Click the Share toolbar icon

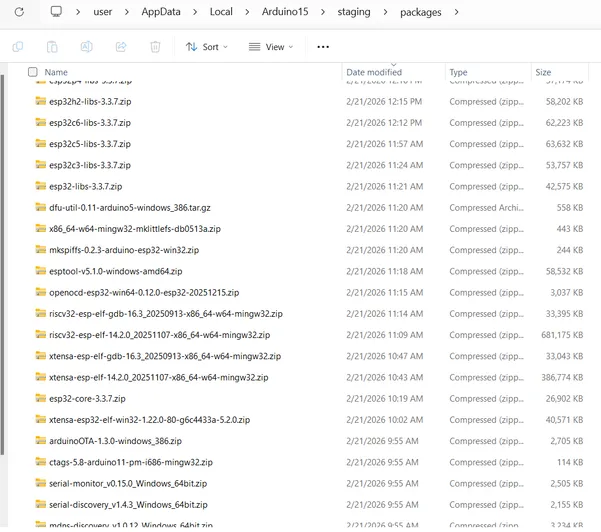pos(121,47)
